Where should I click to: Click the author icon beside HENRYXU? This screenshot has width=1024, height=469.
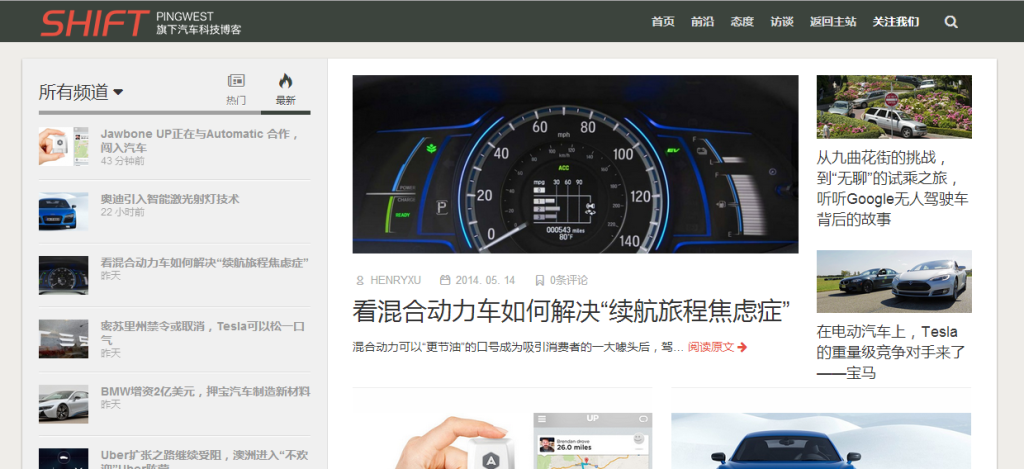(x=359, y=280)
